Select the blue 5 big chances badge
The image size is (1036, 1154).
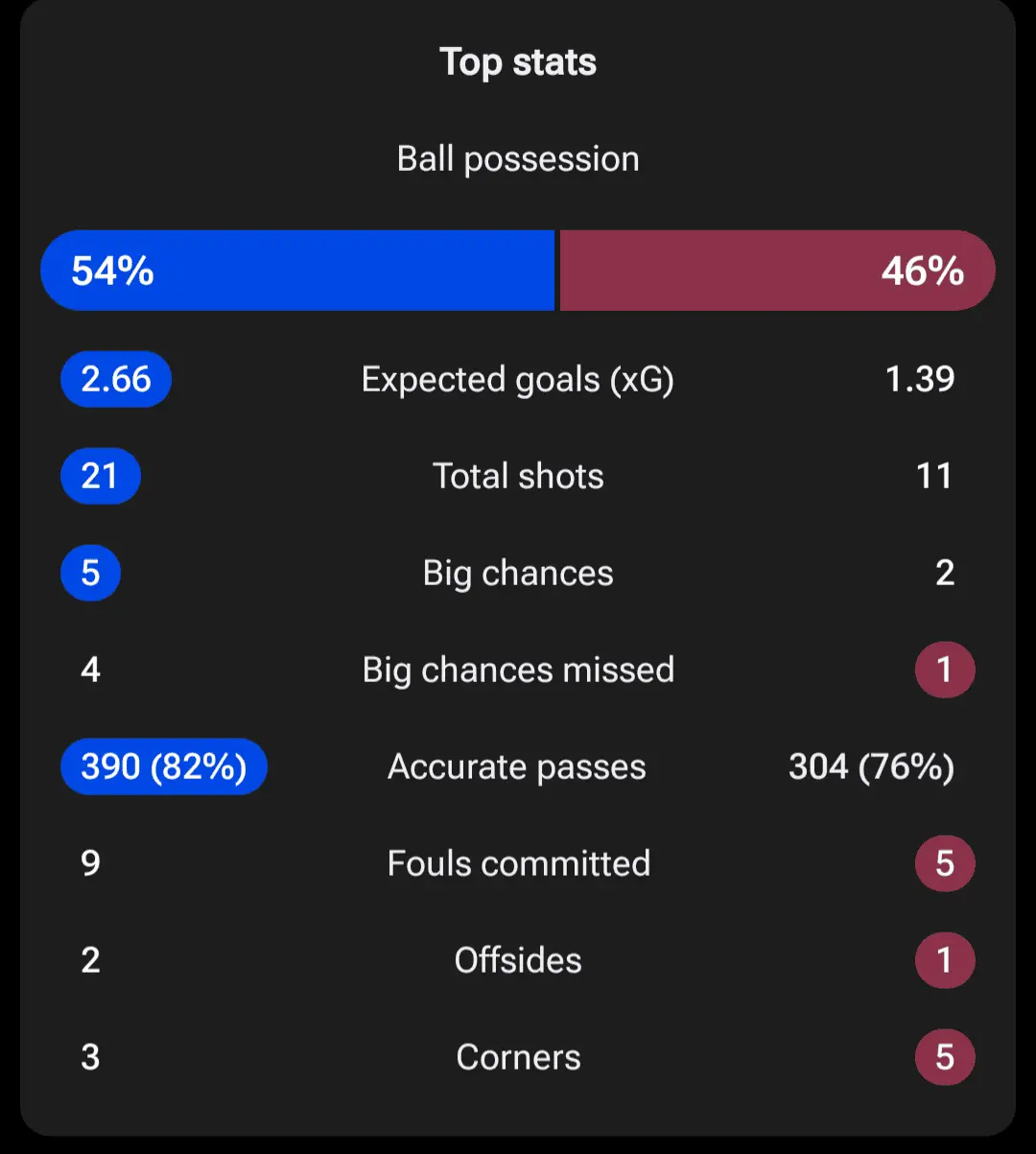[x=90, y=574]
